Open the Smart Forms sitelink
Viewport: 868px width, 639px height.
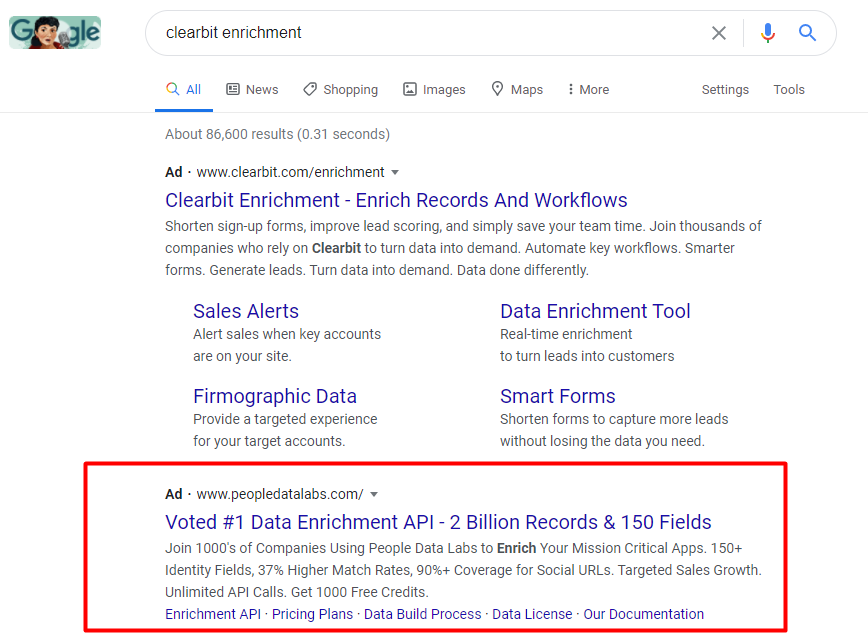[557, 396]
